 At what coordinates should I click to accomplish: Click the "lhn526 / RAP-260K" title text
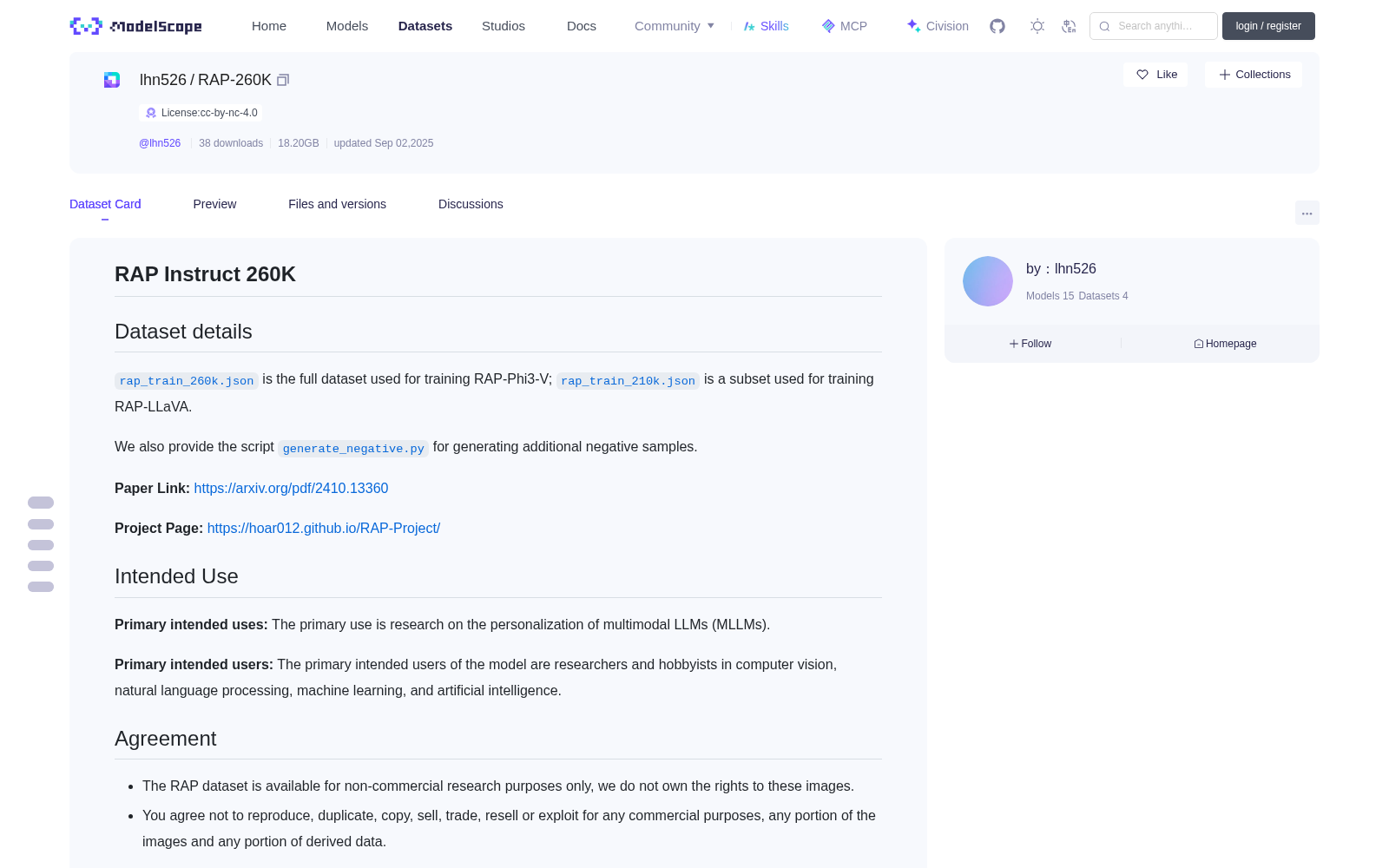206,80
